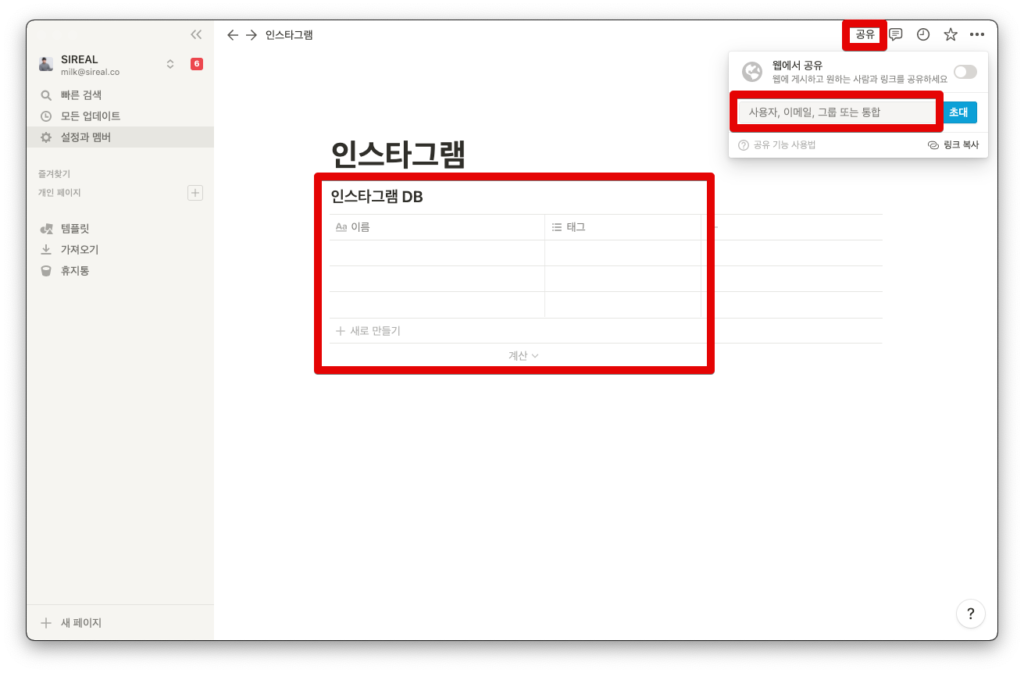
Task: Open the comments icon in top bar
Action: (895, 35)
